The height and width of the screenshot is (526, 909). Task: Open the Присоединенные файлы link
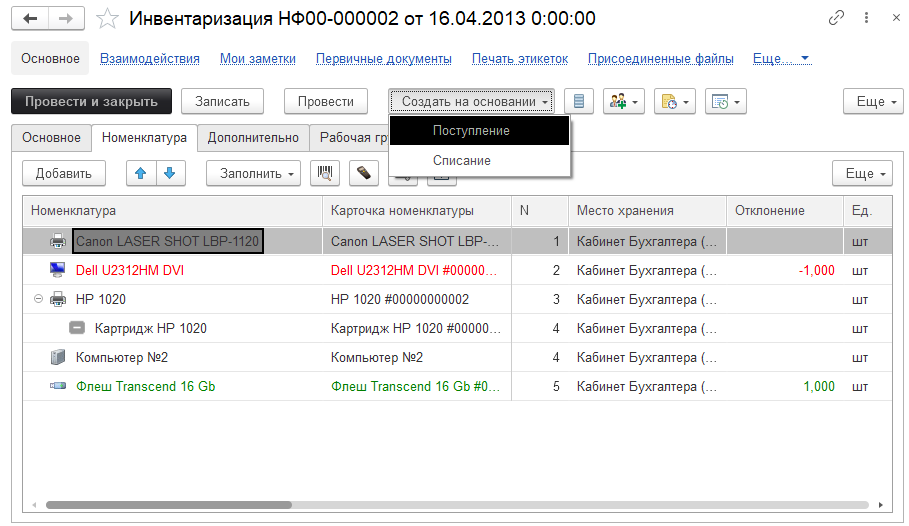click(x=660, y=59)
